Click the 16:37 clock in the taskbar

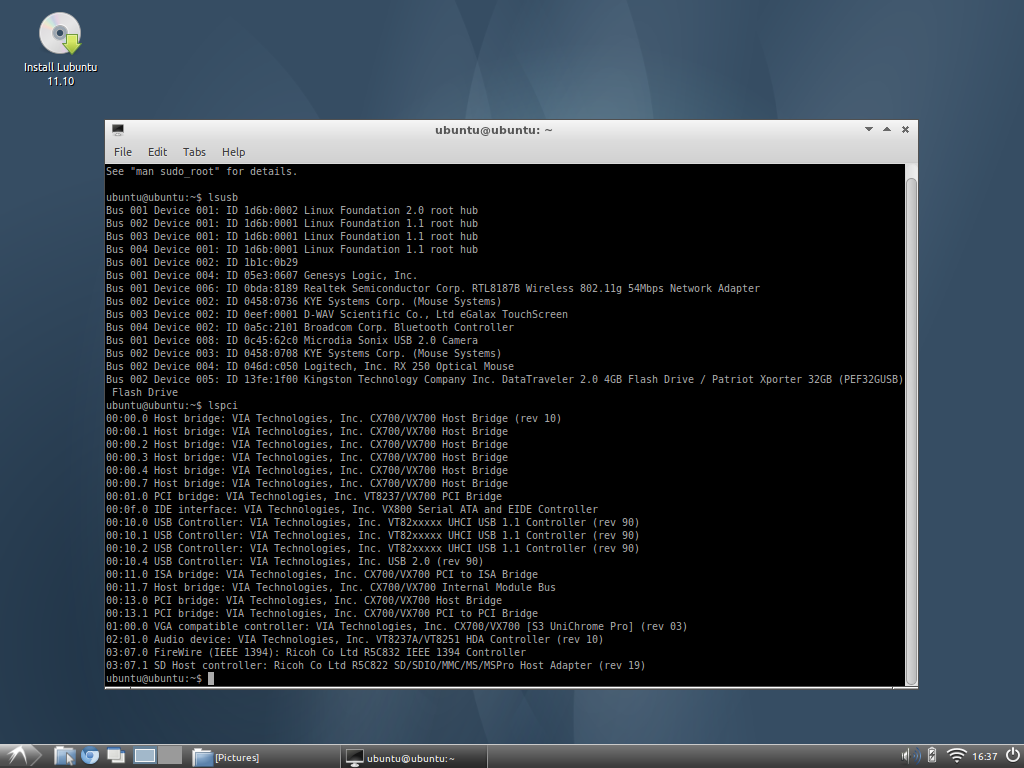pos(985,757)
